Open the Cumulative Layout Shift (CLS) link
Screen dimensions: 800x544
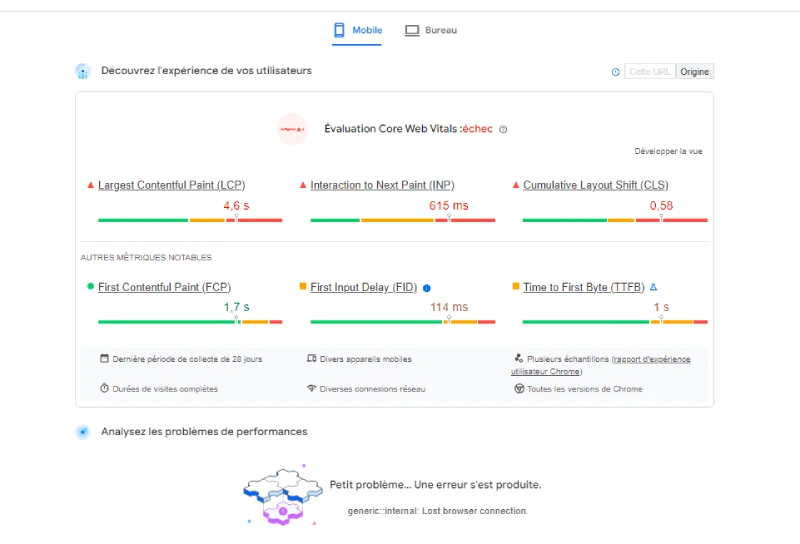(596, 185)
